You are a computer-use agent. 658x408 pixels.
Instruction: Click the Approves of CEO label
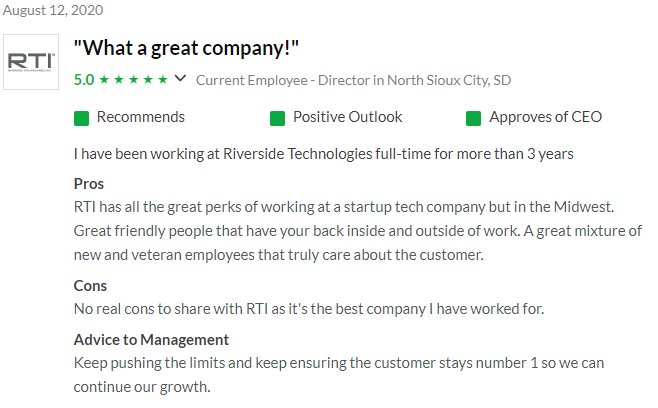(x=546, y=117)
